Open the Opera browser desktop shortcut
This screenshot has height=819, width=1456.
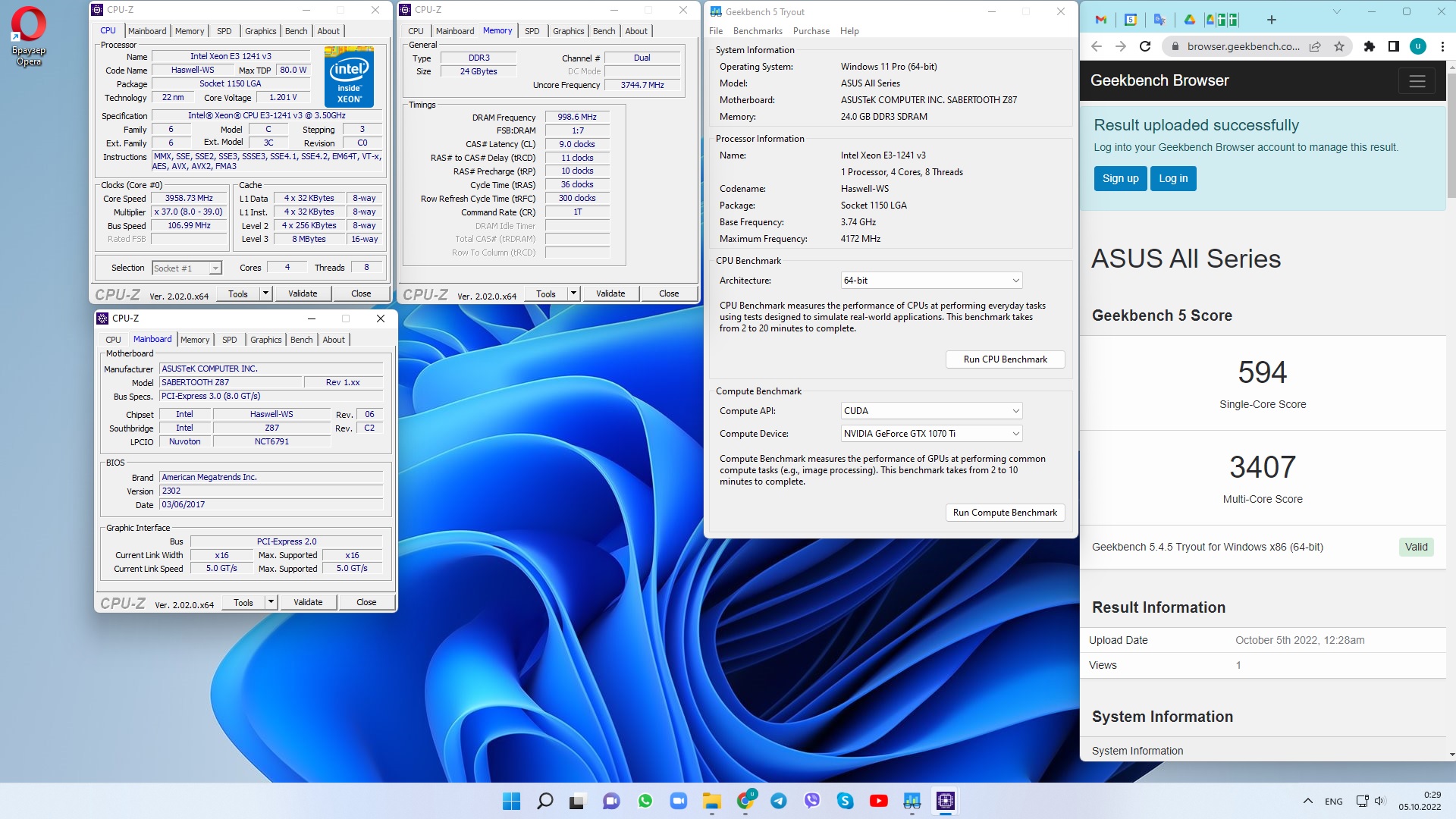[28, 36]
